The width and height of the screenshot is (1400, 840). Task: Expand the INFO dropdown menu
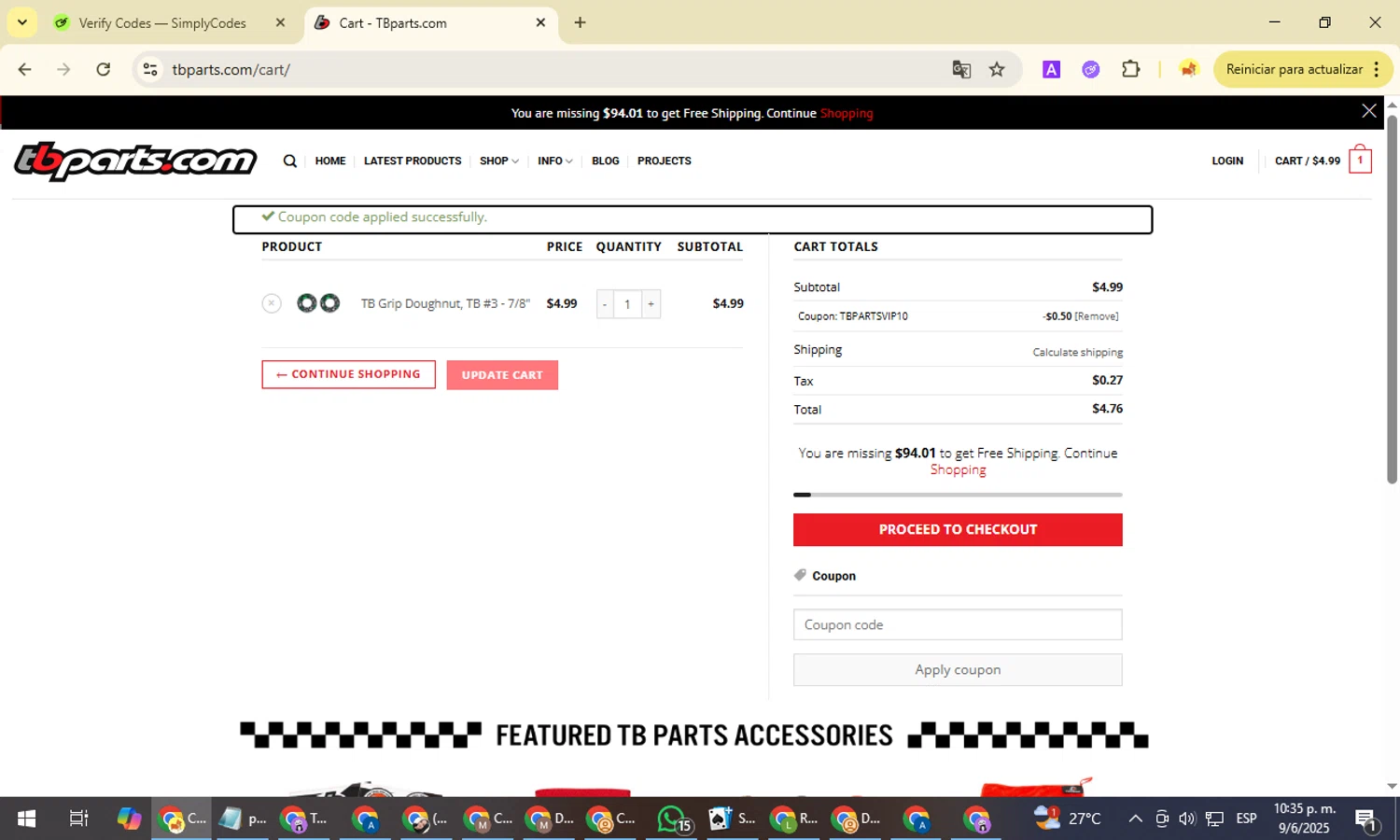(555, 161)
